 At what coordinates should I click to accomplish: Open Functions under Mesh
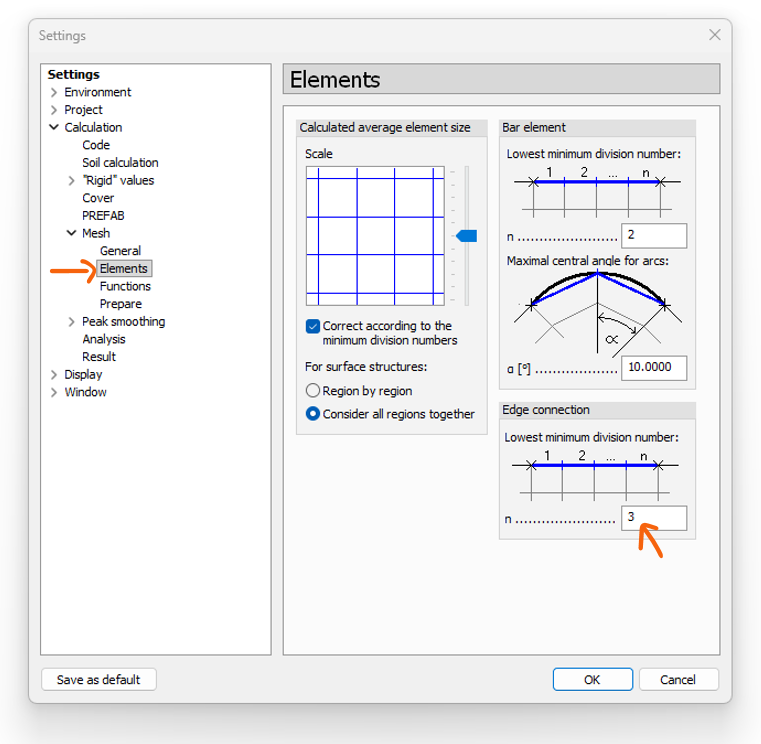(x=125, y=286)
